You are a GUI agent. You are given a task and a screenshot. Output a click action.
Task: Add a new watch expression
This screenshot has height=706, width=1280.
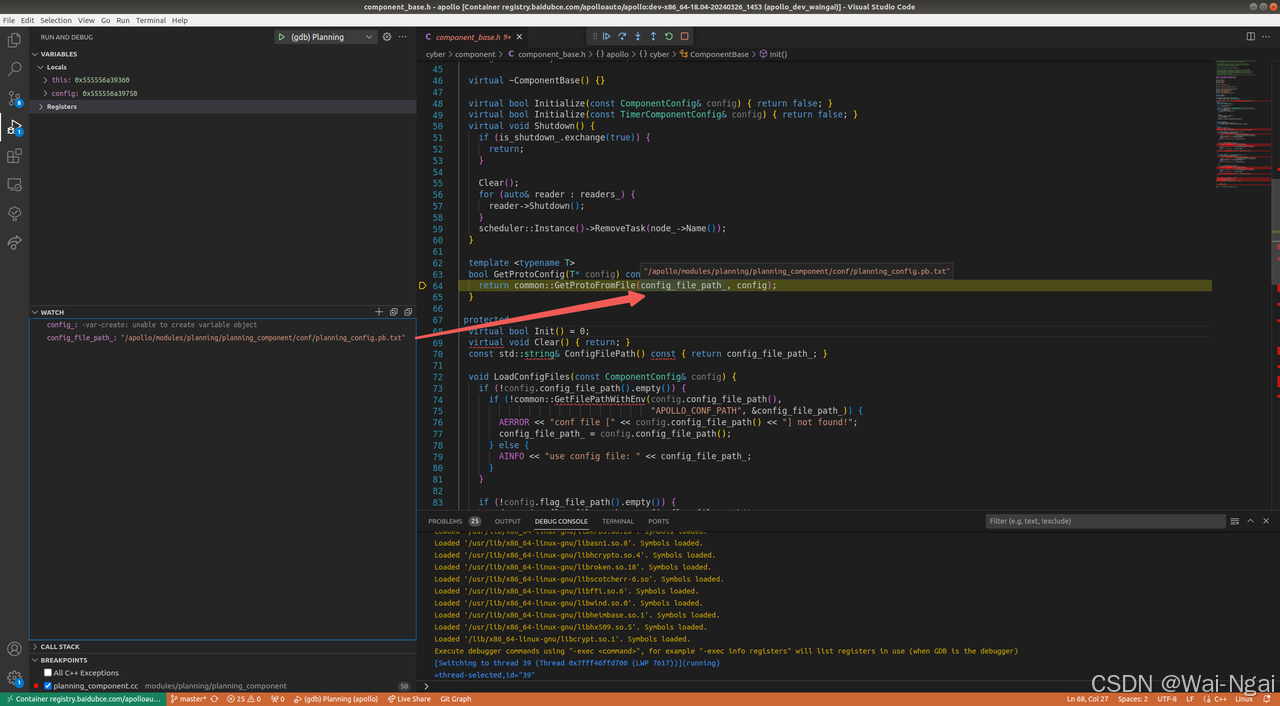click(x=378, y=311)
